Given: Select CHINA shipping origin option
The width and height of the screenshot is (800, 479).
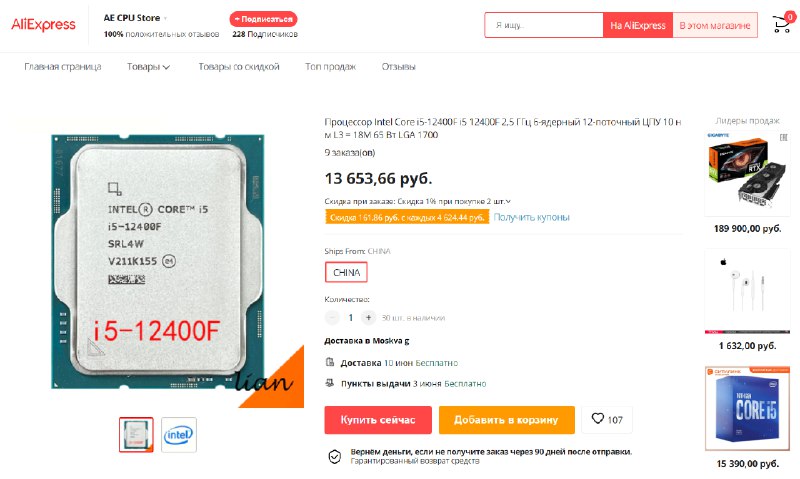Looking at the screenshot, I should pos(346,272).
